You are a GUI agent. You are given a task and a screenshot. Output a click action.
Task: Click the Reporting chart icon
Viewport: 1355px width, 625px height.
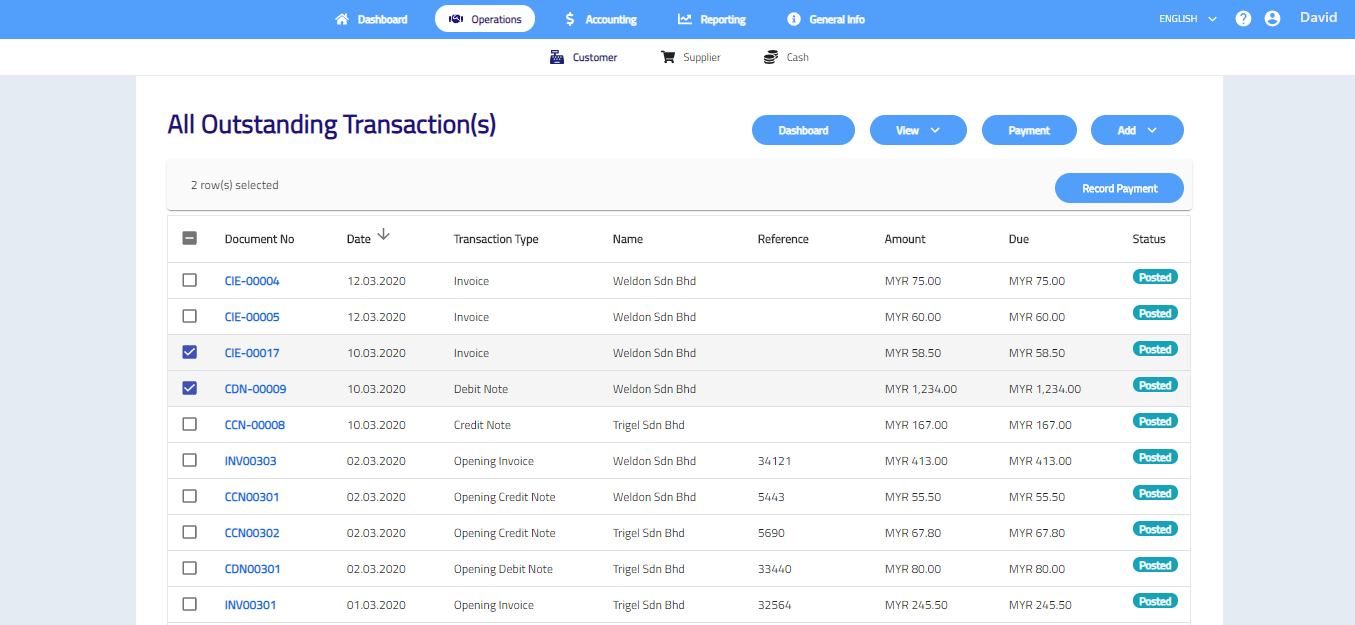(x=685, y=19)
